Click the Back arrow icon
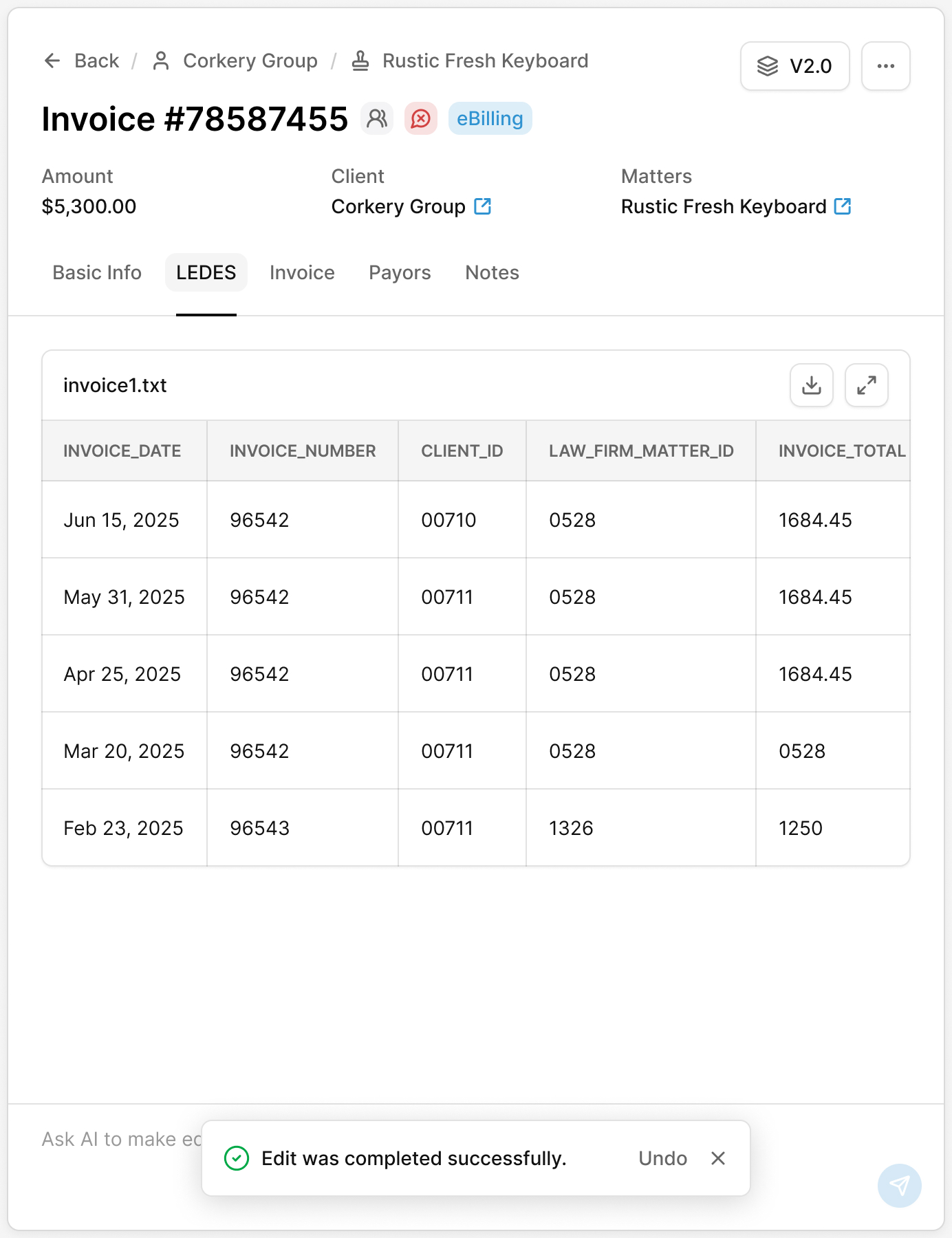The width and height of the screenshot is (952, 1238). 52,61
